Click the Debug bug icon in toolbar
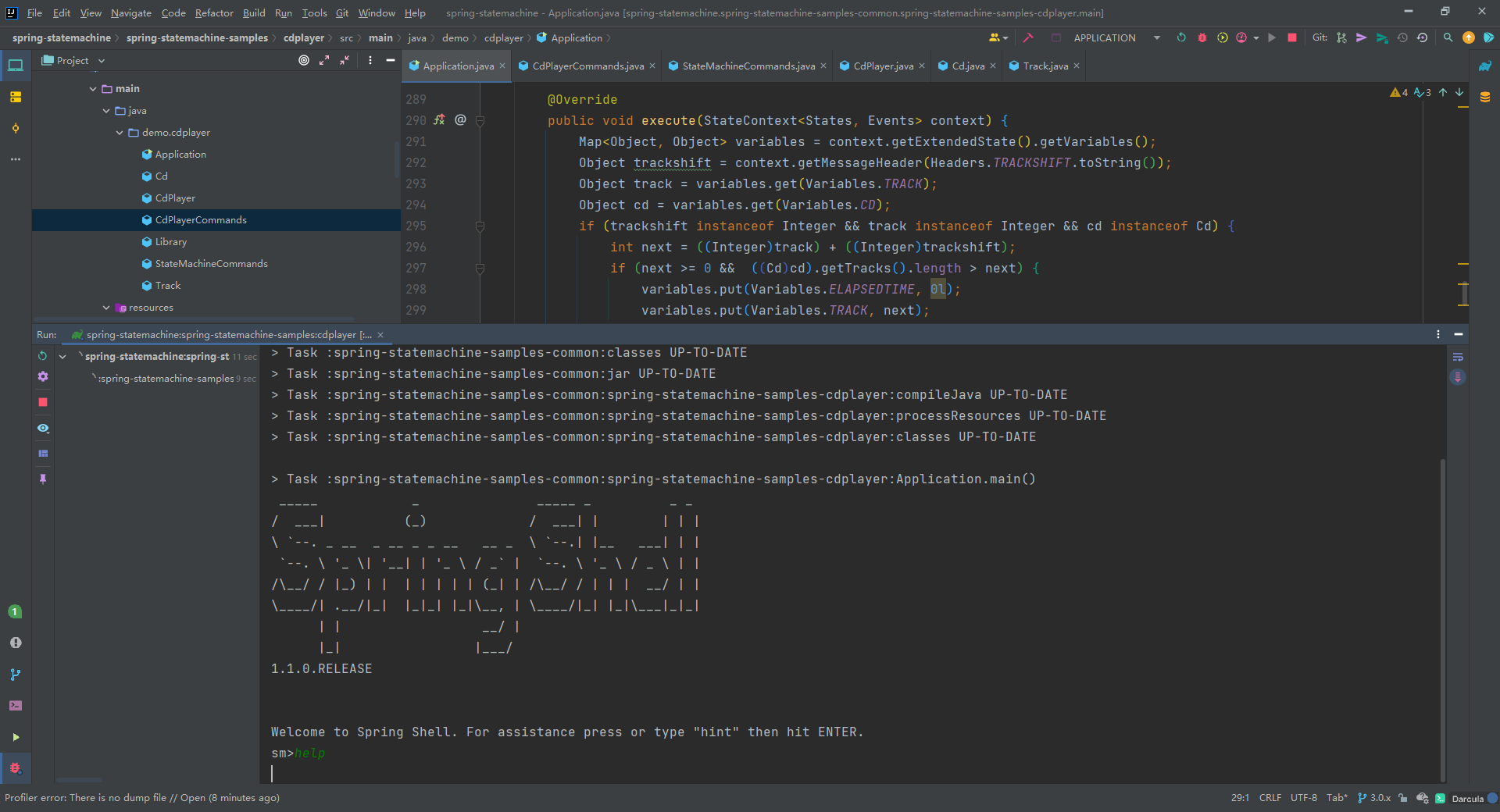 (1202, 37)
